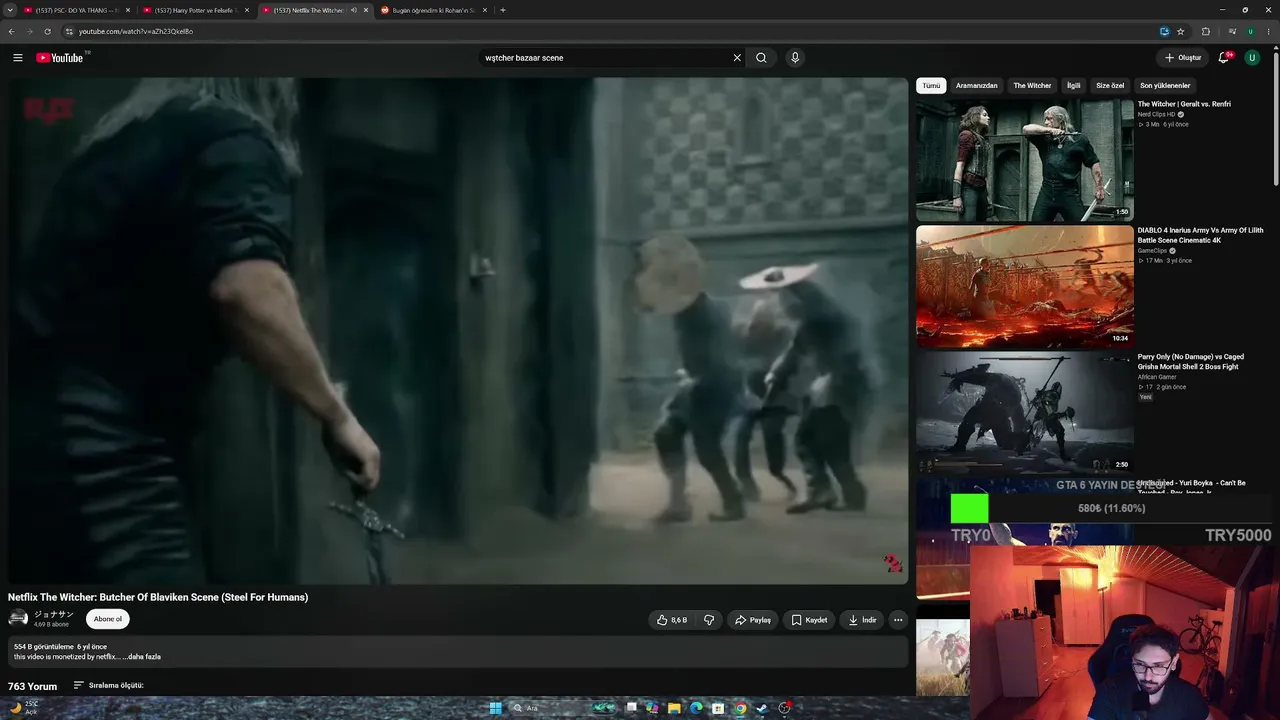Viewport: 1280px width, 720px height.
Task: Switch to the Harry Potter ve Felsefe tab
Action: [196, 10]
